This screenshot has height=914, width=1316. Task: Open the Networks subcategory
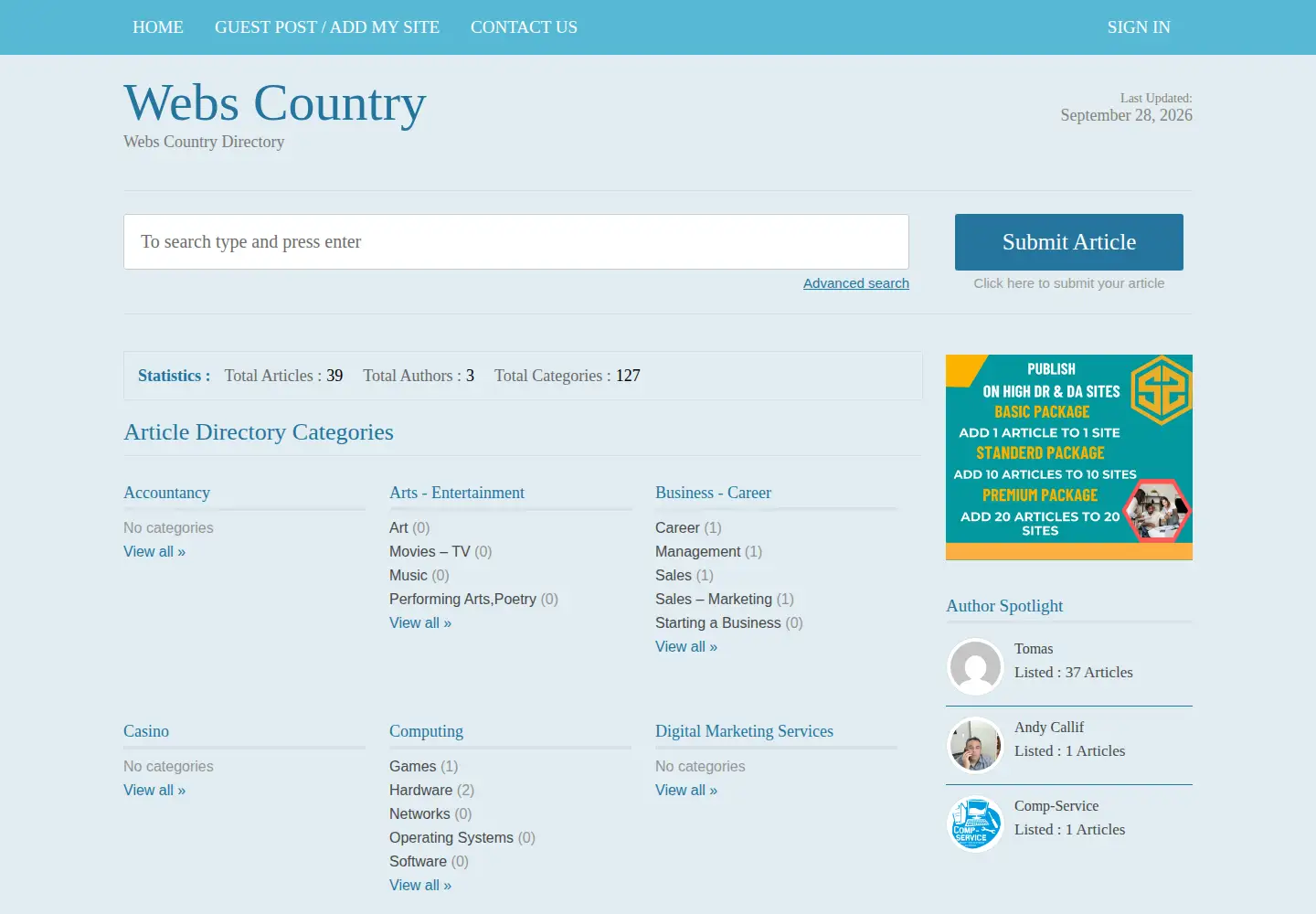419,814
